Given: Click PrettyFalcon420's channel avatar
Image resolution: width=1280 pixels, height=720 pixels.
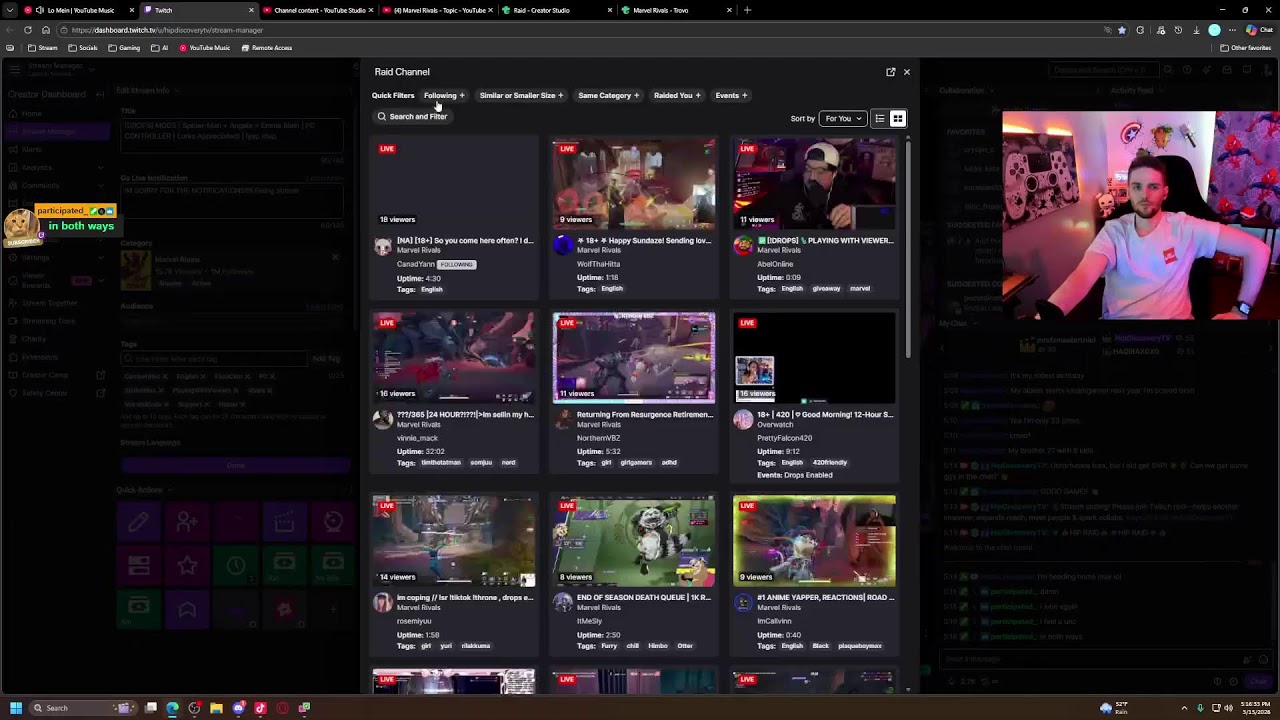Looking at the screenshot, I should tap(743, 420).
